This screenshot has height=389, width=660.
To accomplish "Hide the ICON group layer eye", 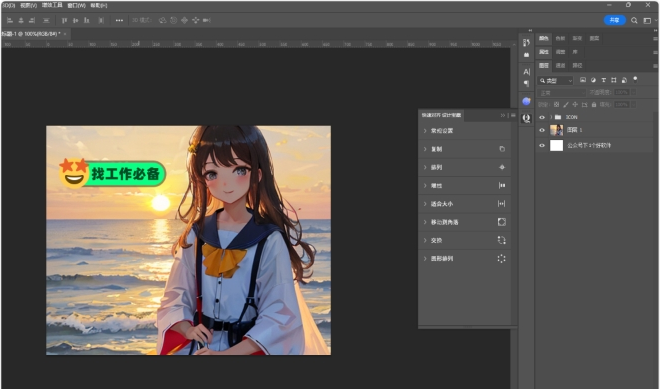I will point(542,117).
